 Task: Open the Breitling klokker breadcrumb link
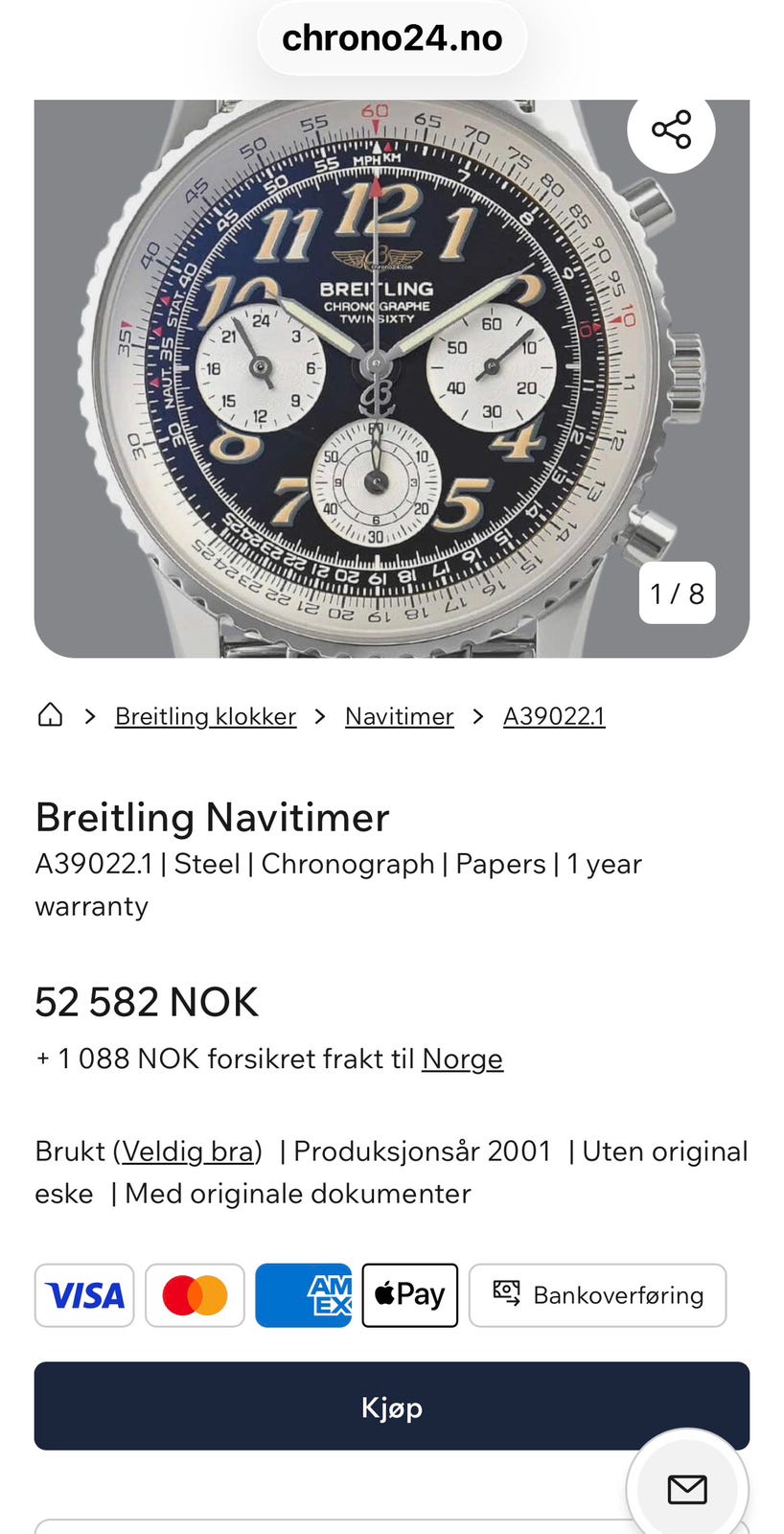(205, 716)
